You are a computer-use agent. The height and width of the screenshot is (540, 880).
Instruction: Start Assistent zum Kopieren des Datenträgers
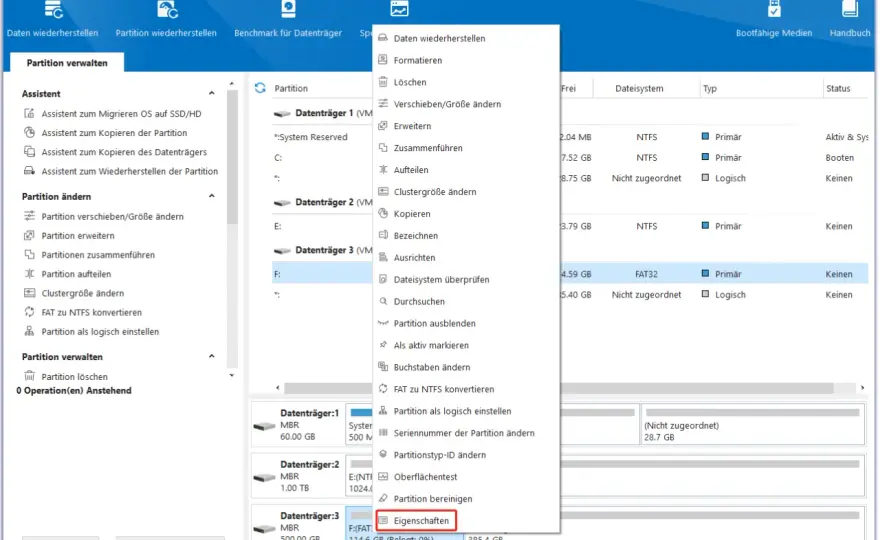(115, 152)
